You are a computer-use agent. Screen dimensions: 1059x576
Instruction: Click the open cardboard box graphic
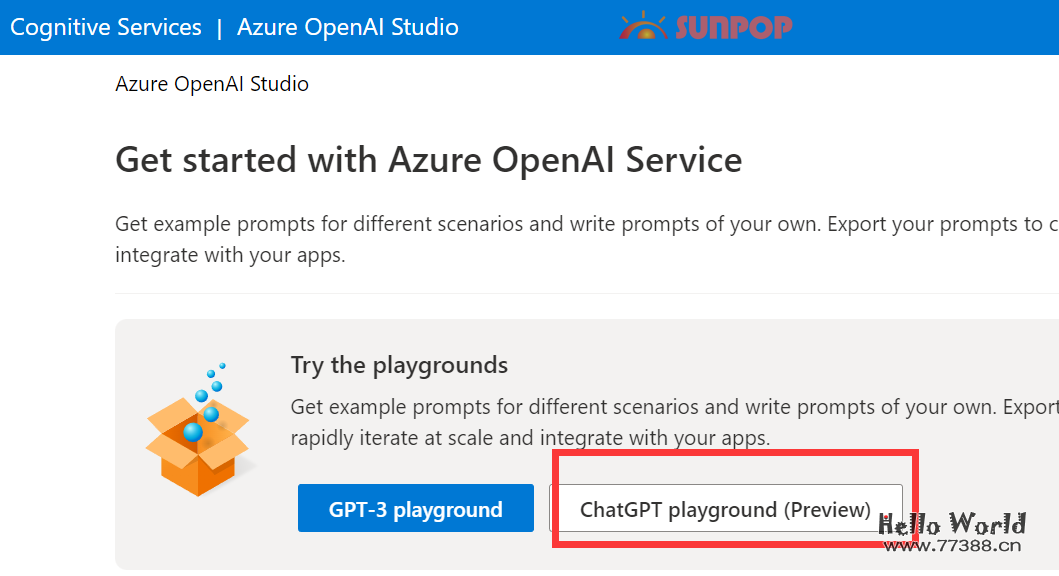coord(197,460)
